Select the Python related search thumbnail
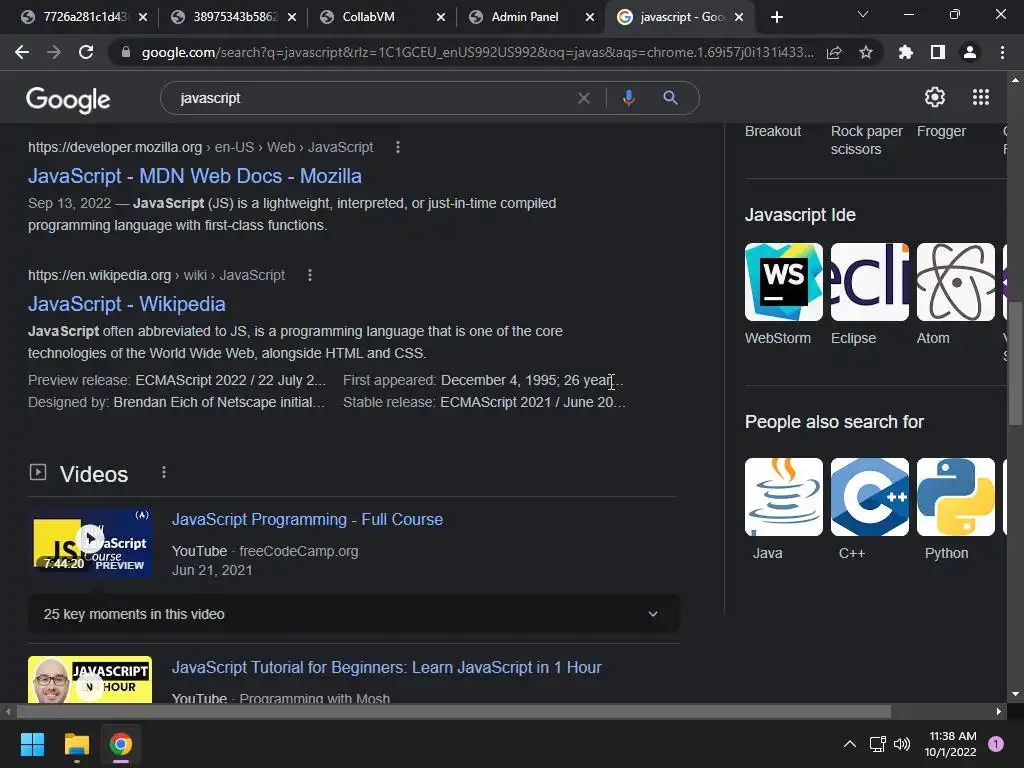Viewport: 1024px width, 768px height. (955, 497)
